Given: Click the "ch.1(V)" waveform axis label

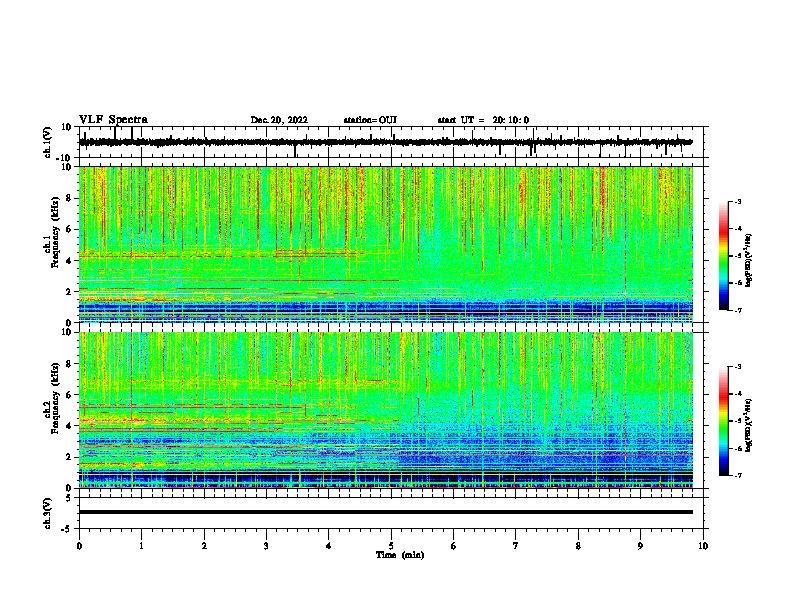Looking at the screenshot, I should pos(48,142).
